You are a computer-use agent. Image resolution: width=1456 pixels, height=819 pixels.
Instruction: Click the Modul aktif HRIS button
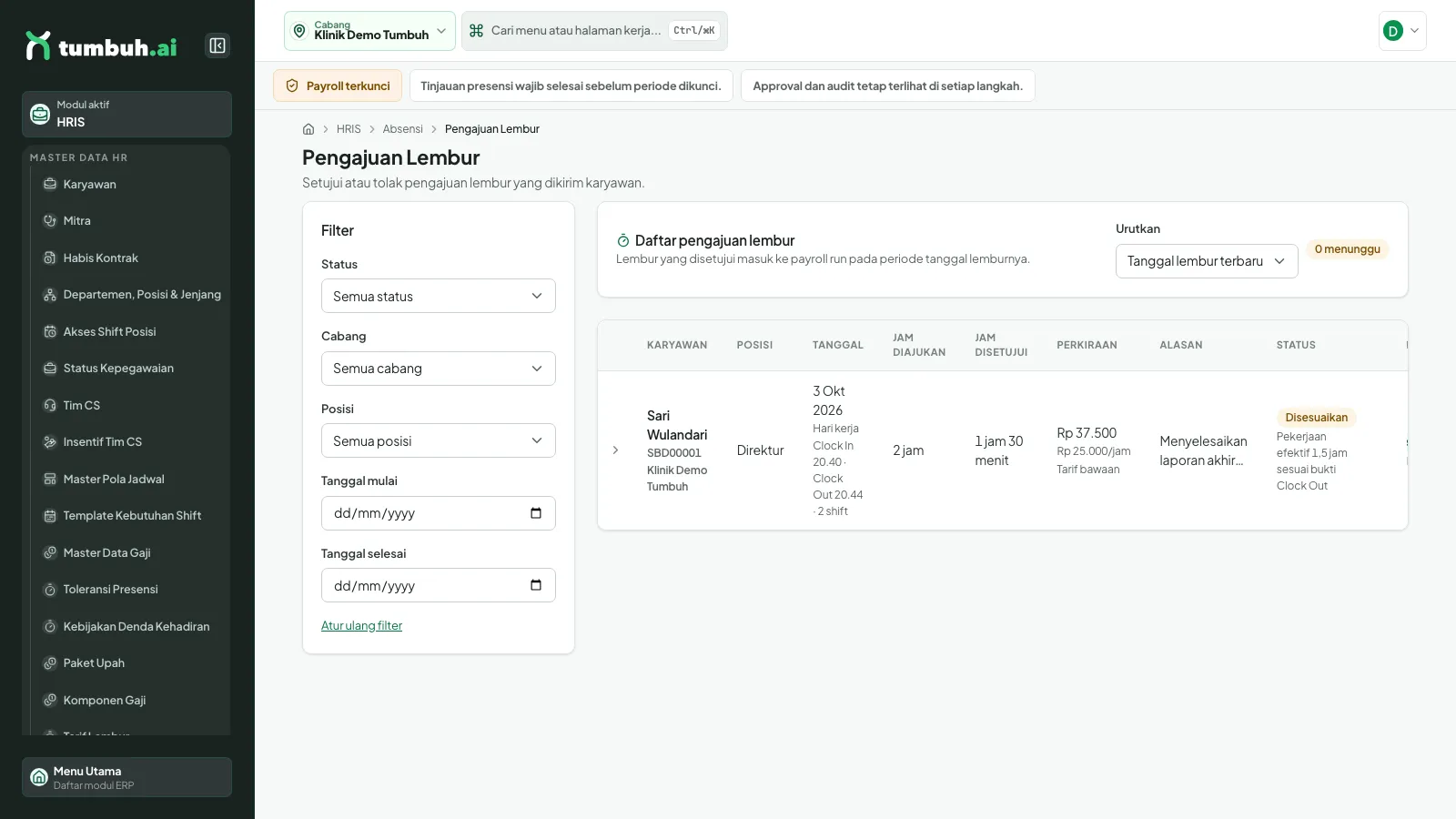tap(126, 114)
